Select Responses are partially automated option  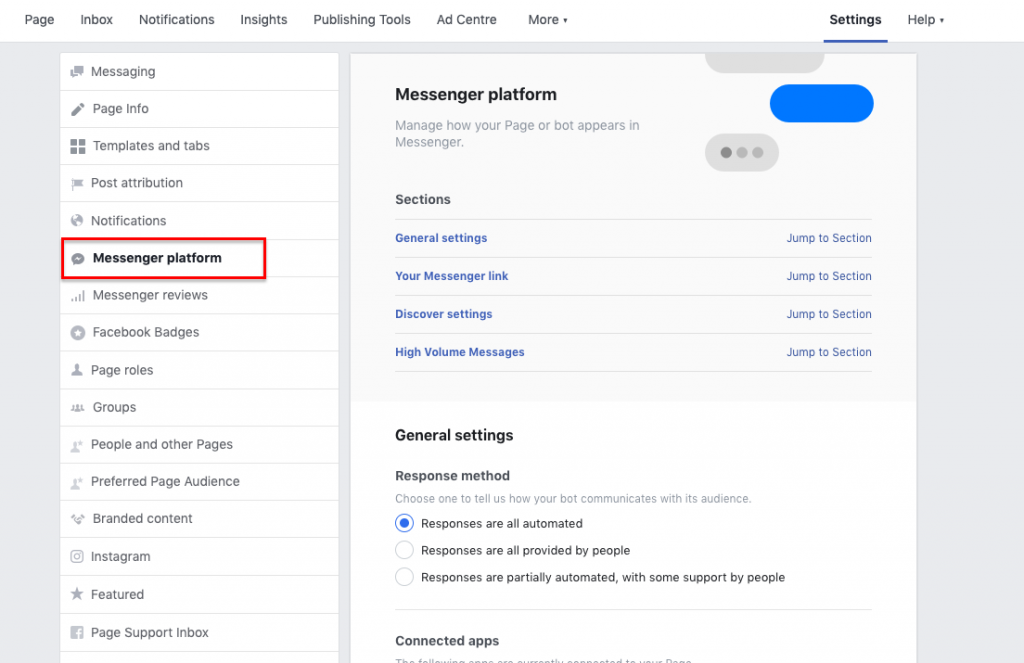(404, 577)
